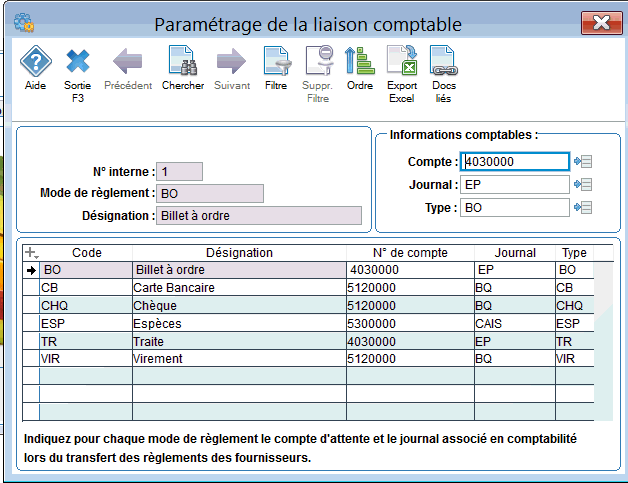Viewport: 628px width, 483px height.
Task: Click the EP journal cell in Traite row
Action: click(x=515, y=341)
